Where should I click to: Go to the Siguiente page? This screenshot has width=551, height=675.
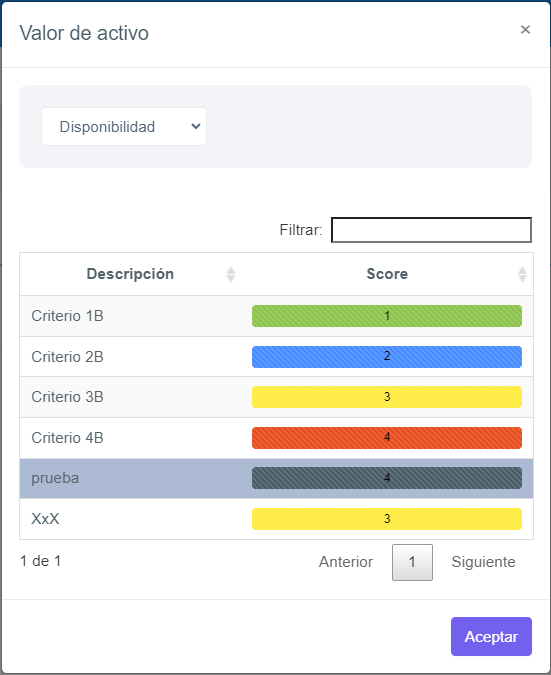click(x=483, y=562)
